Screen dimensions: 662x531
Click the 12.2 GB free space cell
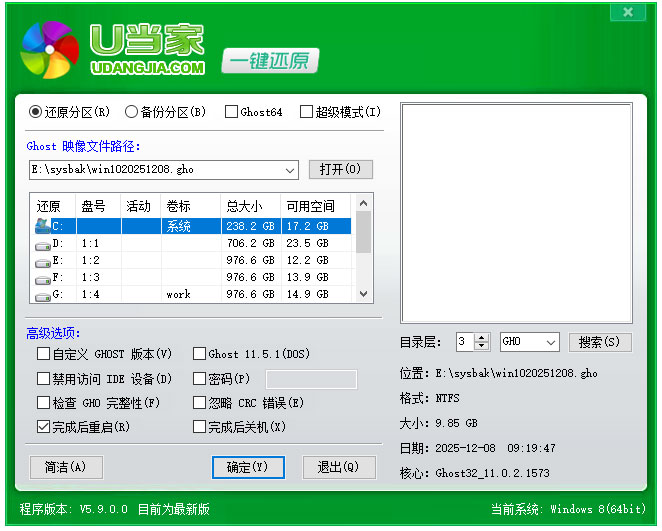coord(316,260)
